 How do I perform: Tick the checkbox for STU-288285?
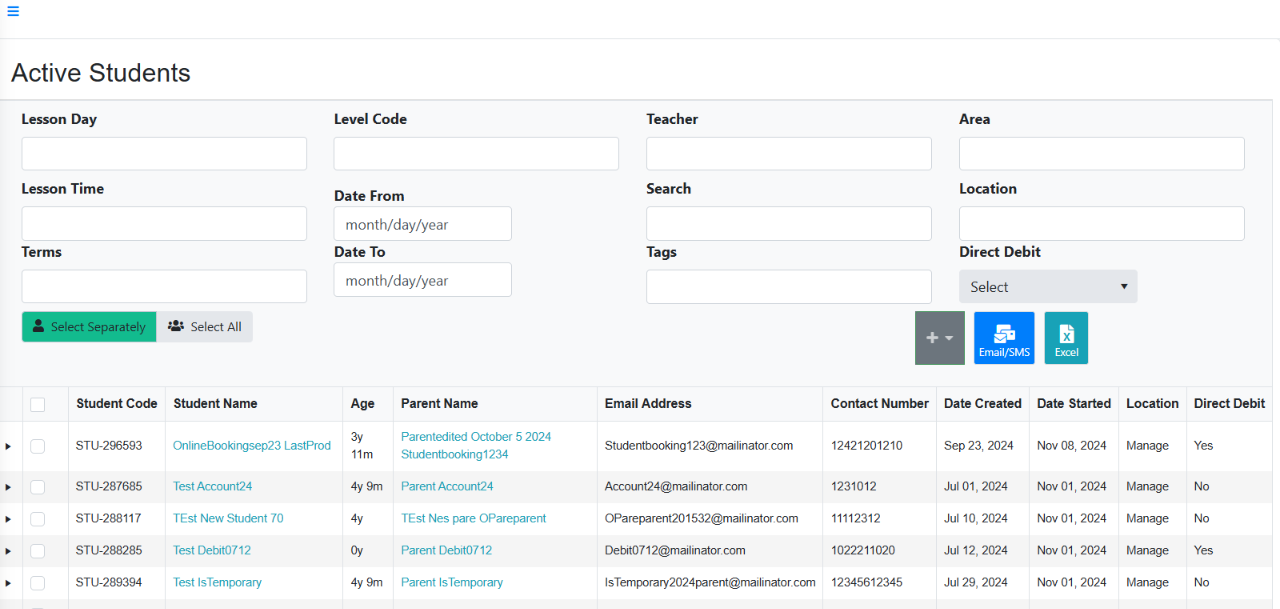37,551
